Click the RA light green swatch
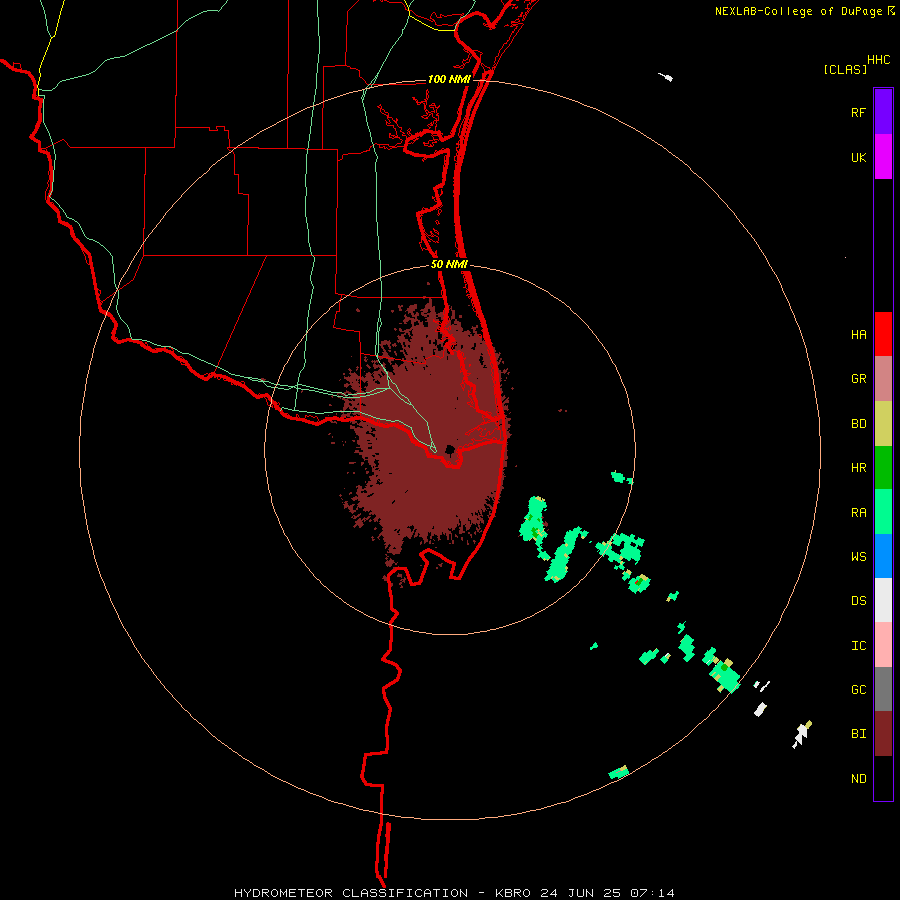This screenshot has height=900, width=900. [x=883, y=512]
